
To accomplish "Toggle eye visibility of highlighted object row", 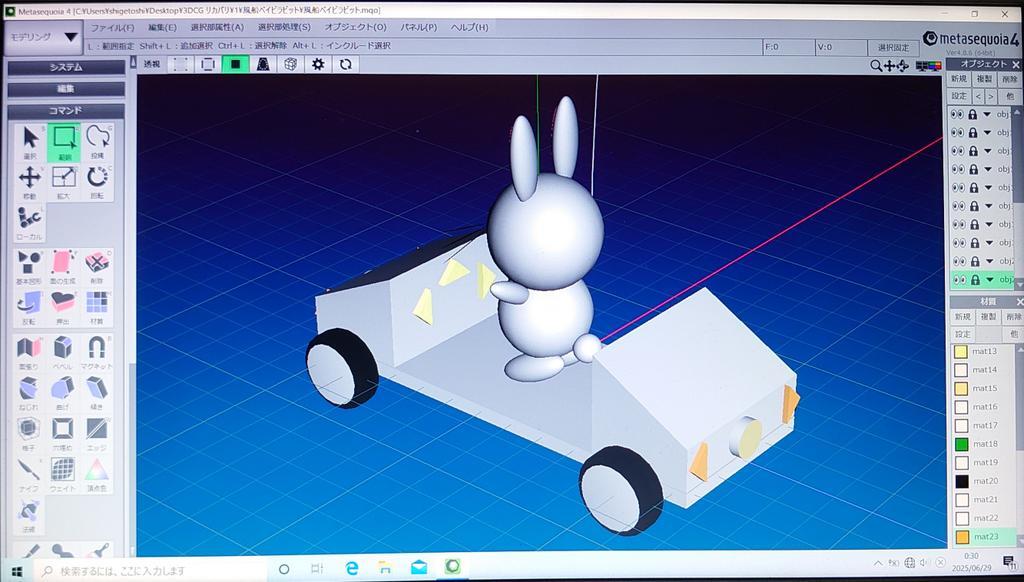I will pos(957,280).
